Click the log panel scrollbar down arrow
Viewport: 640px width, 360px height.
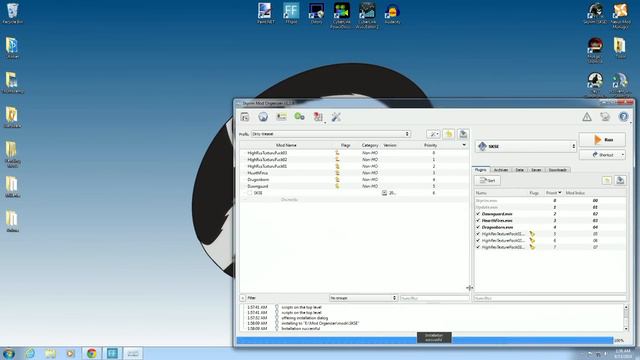point(626,328)
